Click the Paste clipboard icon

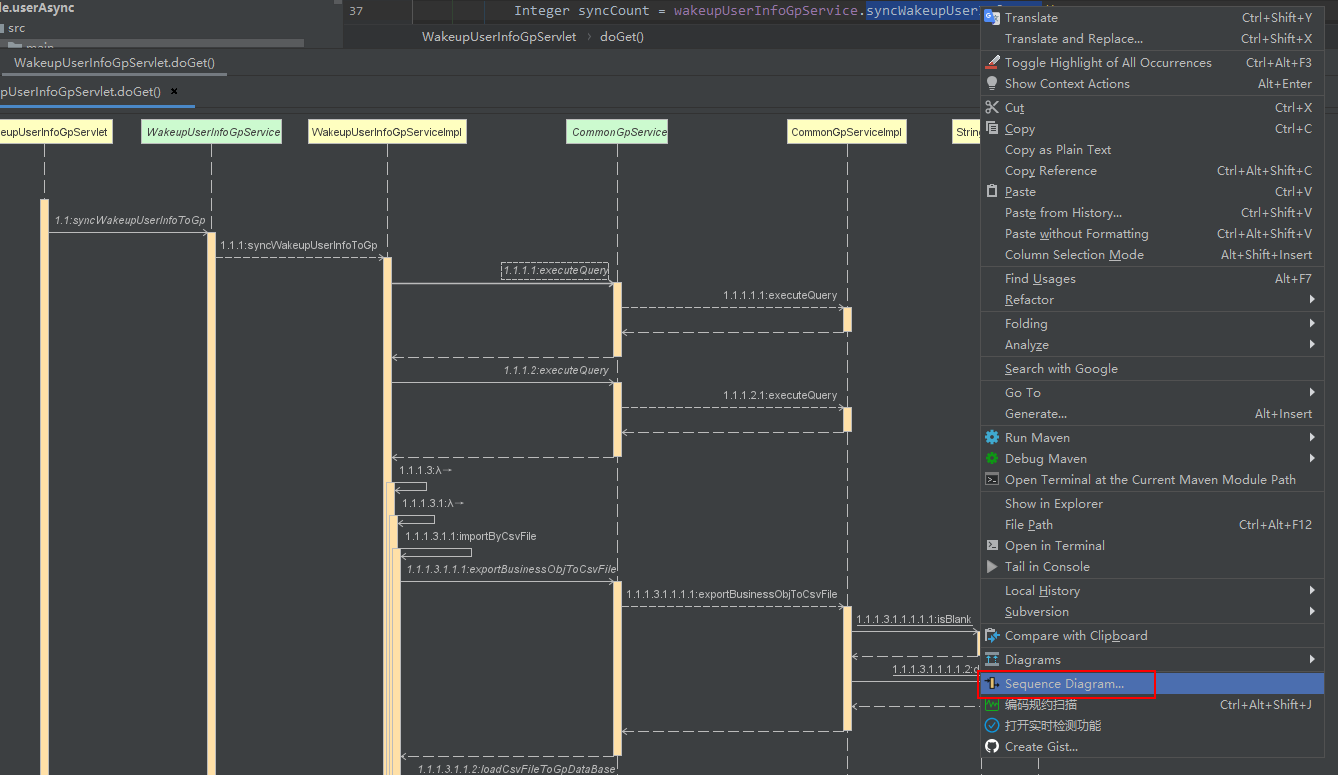991,191
